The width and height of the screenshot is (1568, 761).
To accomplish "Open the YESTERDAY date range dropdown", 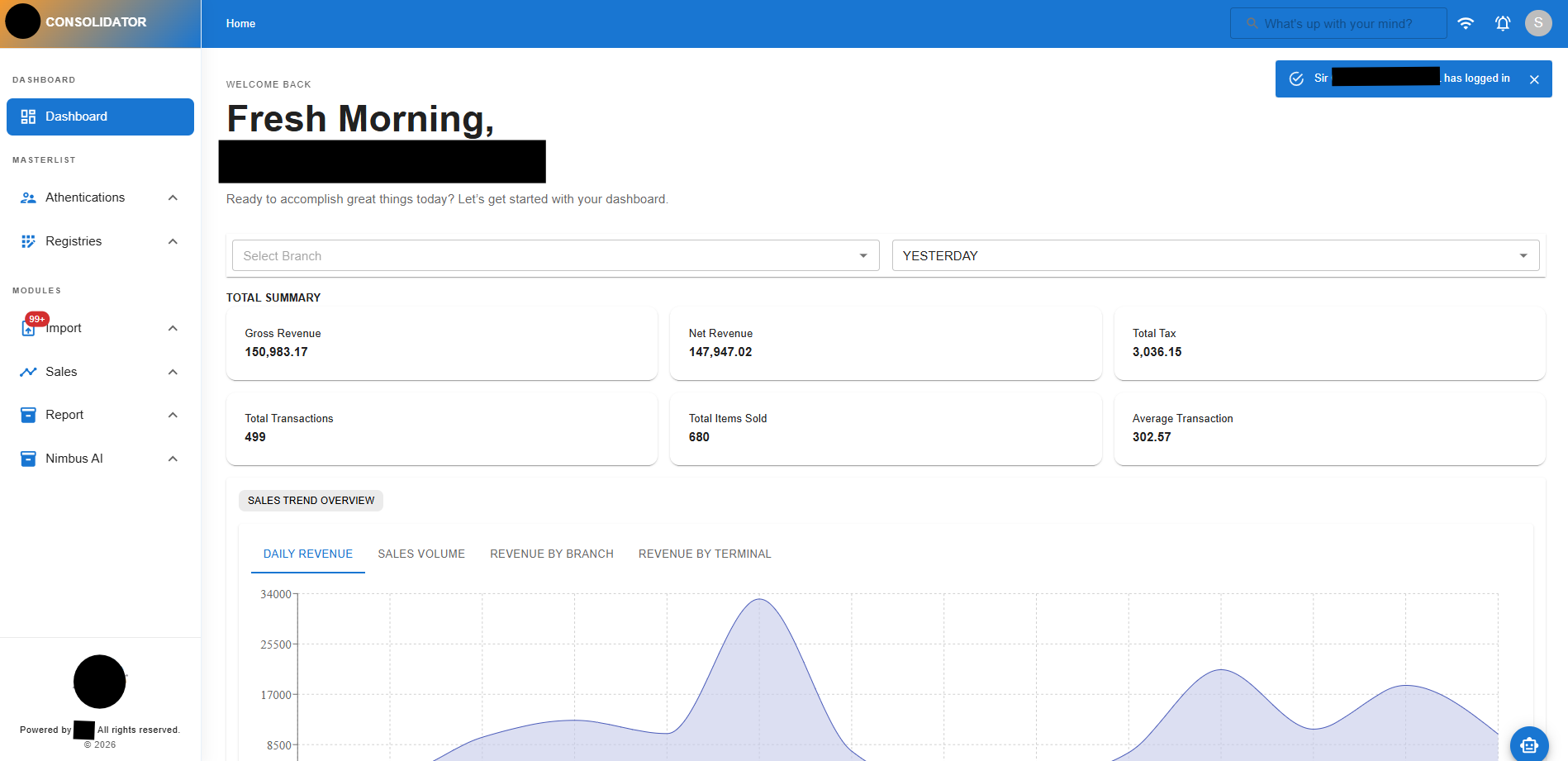I will (x=1524, y=255).
